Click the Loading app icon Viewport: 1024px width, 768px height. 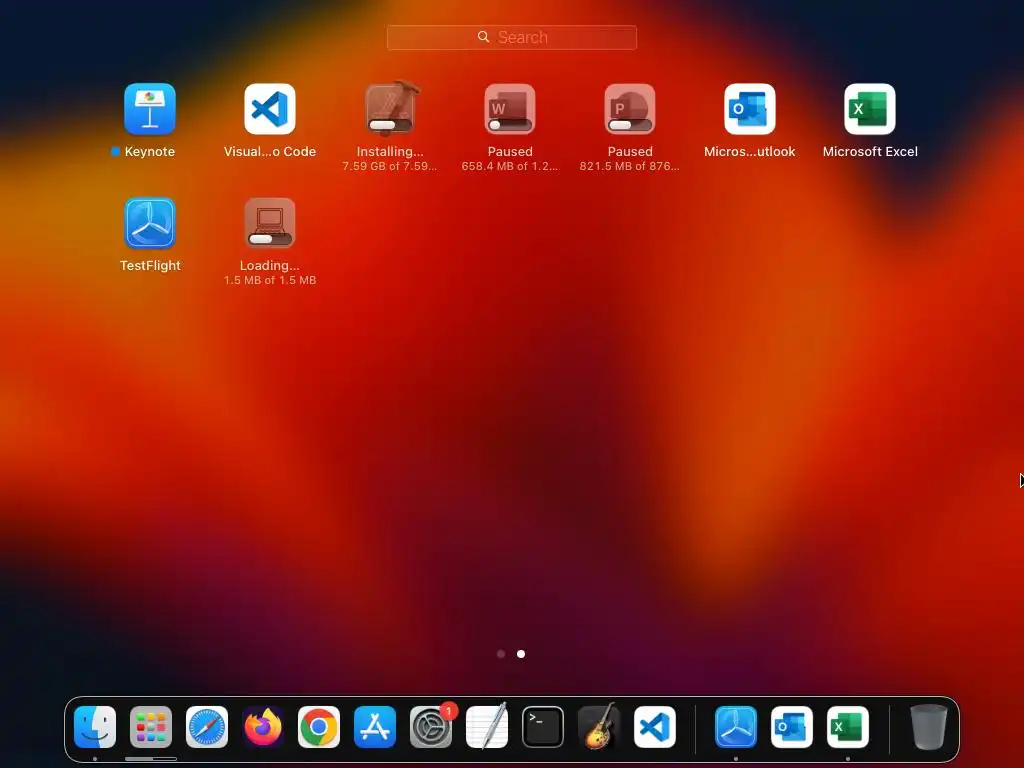tap(270, 223)
